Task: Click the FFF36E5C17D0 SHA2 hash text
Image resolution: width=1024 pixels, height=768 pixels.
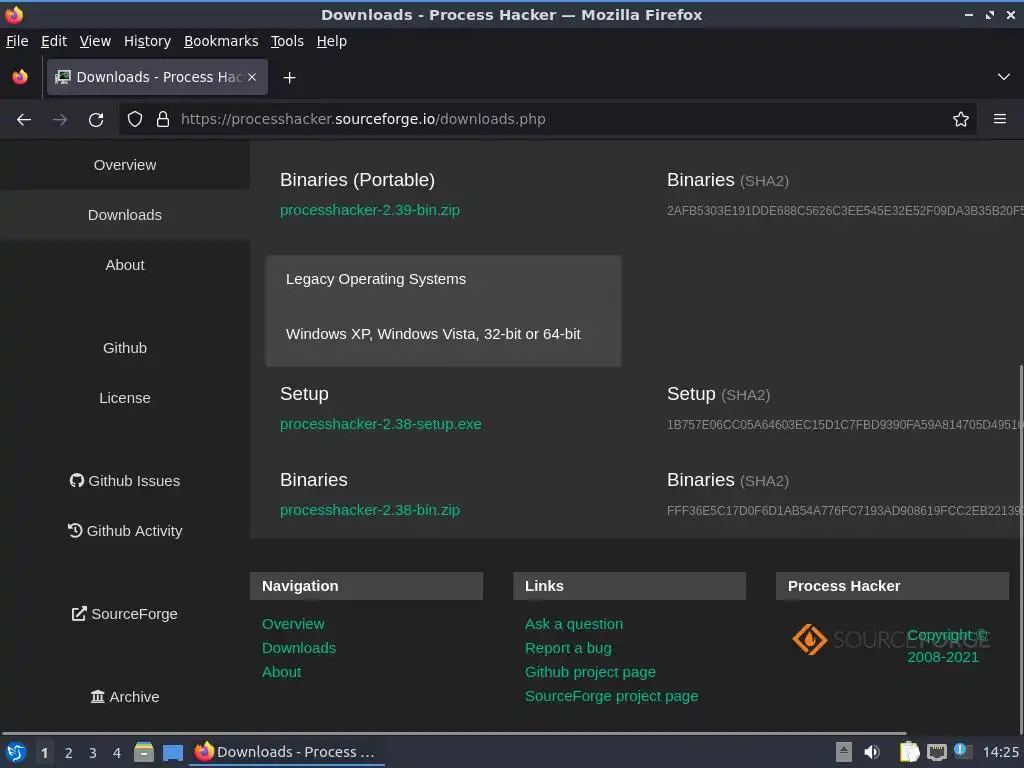Action: (x=845, y=511)
